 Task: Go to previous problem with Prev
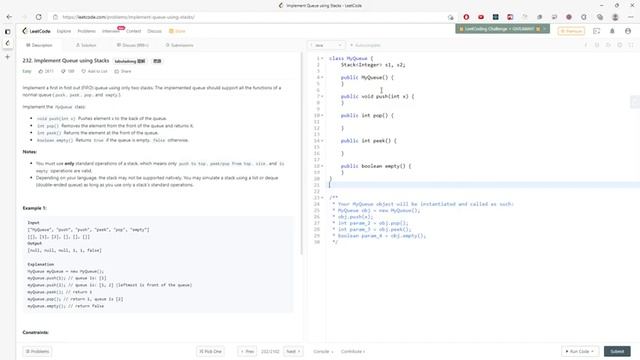click(x=247, y=351)
